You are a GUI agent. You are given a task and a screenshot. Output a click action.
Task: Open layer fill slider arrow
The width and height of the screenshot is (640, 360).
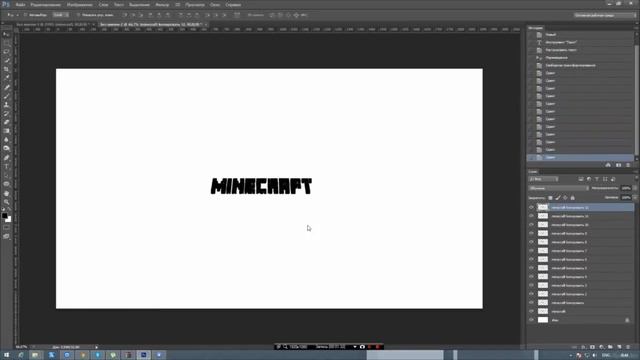[x=634, y=197]
